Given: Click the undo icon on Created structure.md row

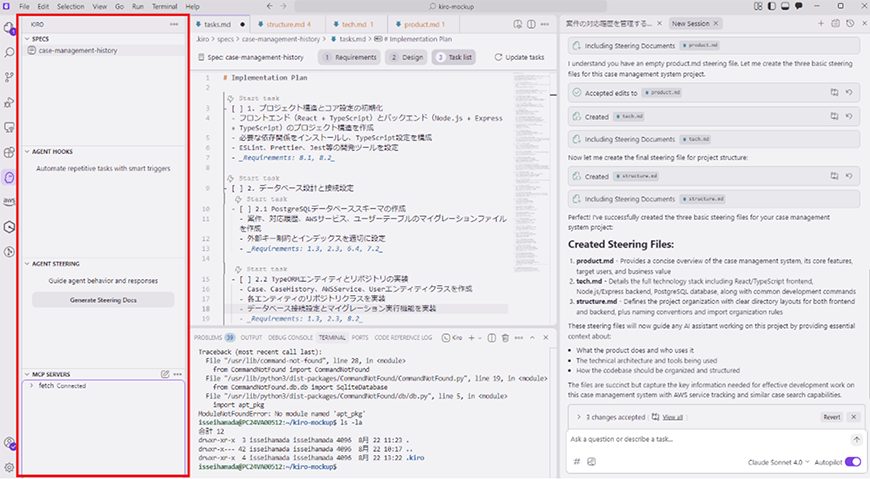Looking at the screenshot, I should tap(849, 175).
